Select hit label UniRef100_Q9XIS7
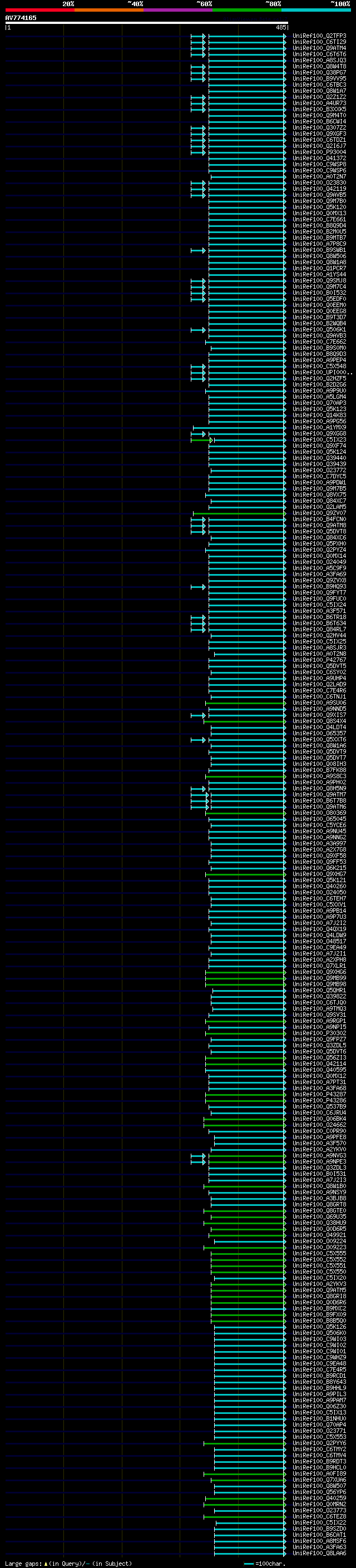The width and height of the screenshot is (356, 1568). pyautogui.click(x=319, y=715)
